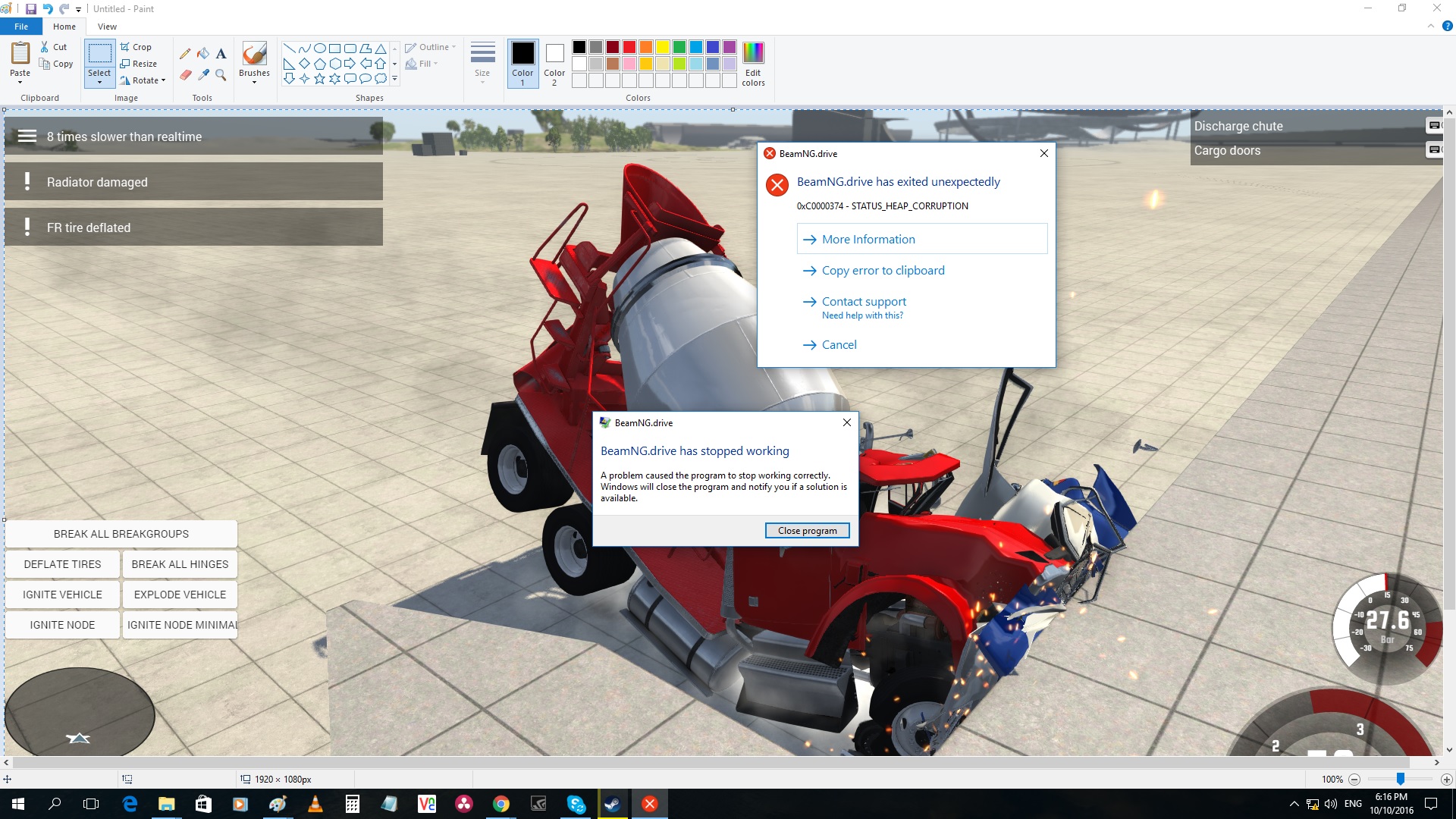Activate the rectangular Select tool
The image size is (1456, 819).
point(99,54)
